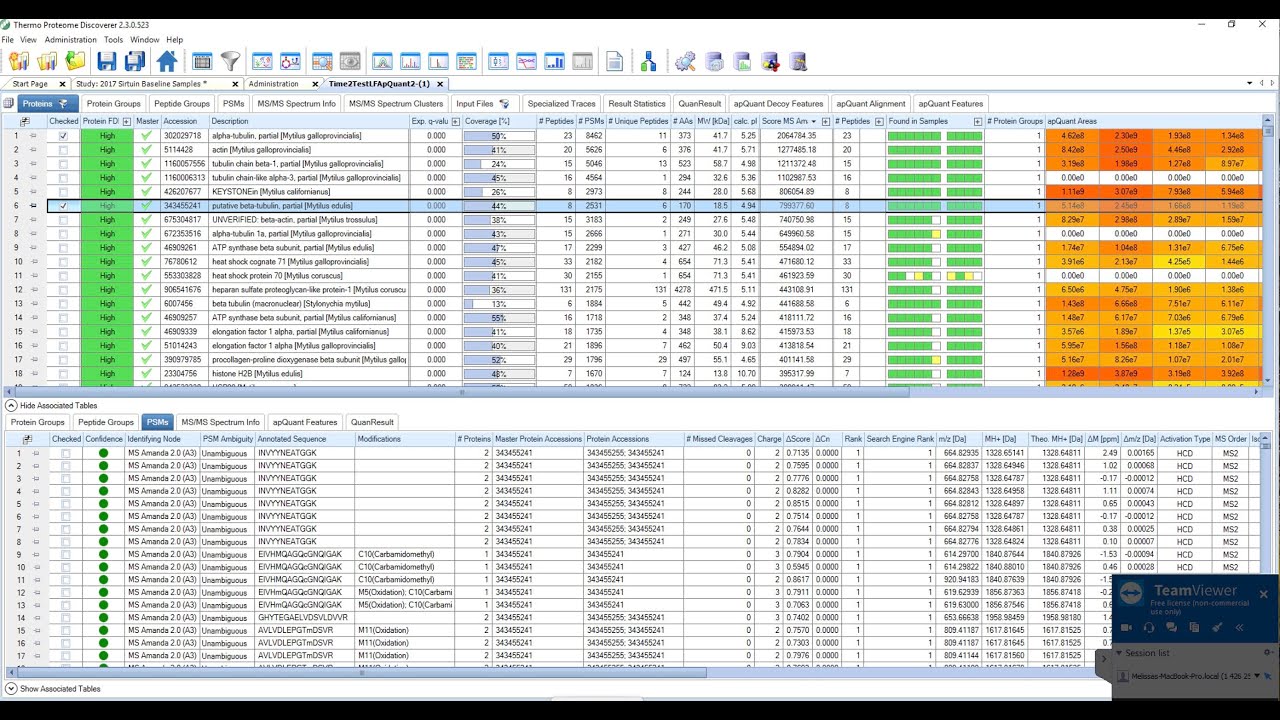The height and width of the screenshot is (720, 1280).
Task: Open the blue workflow tree icon
Action: click(649, 61)
